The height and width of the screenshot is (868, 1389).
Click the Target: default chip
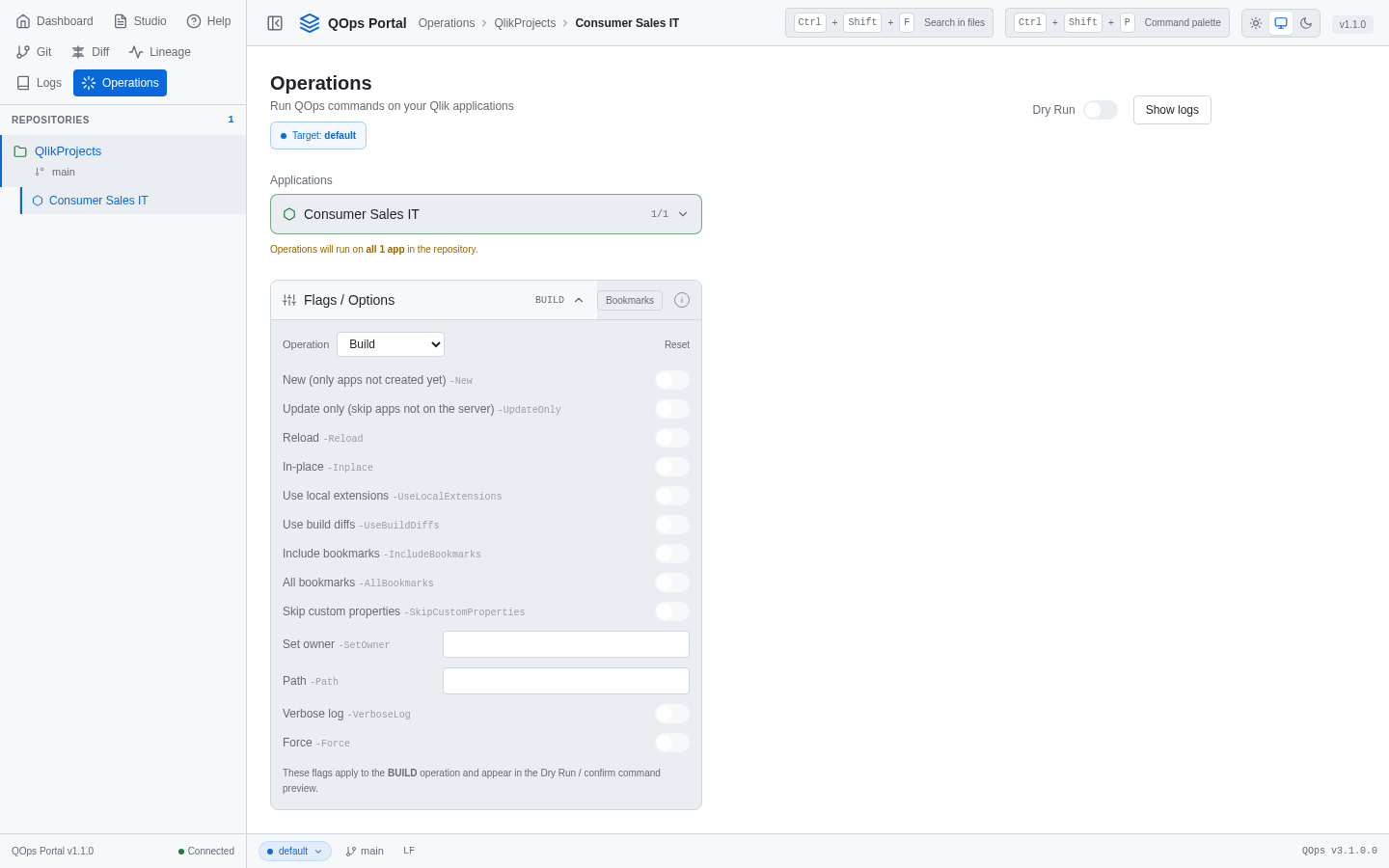(318, 136)
